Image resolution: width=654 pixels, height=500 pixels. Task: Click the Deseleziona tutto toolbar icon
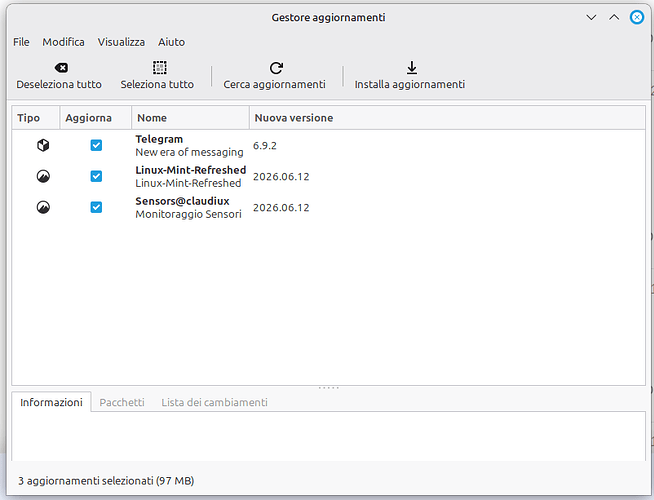(61, 68)
